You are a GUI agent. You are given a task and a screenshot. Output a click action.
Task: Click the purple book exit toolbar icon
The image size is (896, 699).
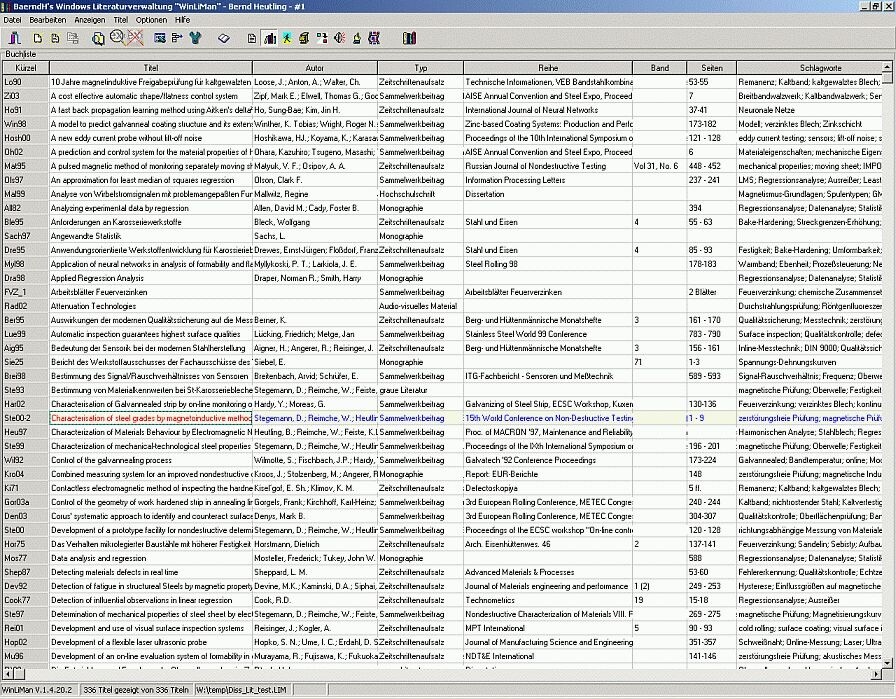pyautogui.click(x=15, y=38)
